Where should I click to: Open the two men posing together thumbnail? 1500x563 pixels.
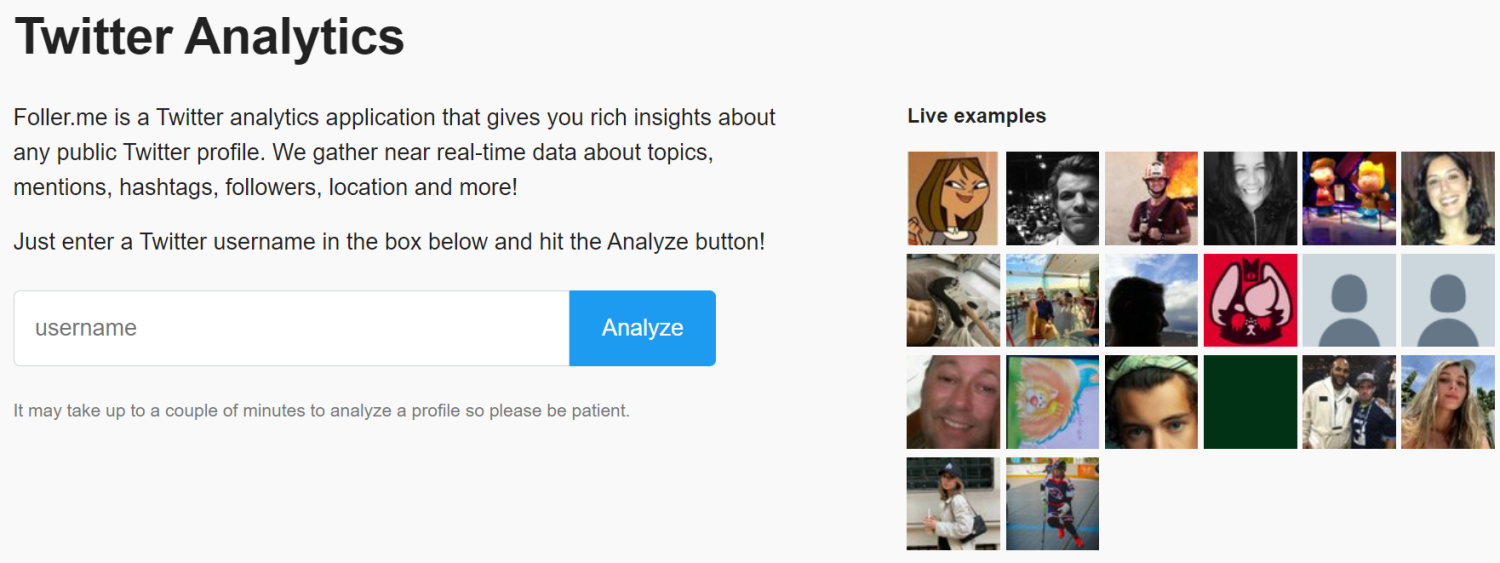1349,402
